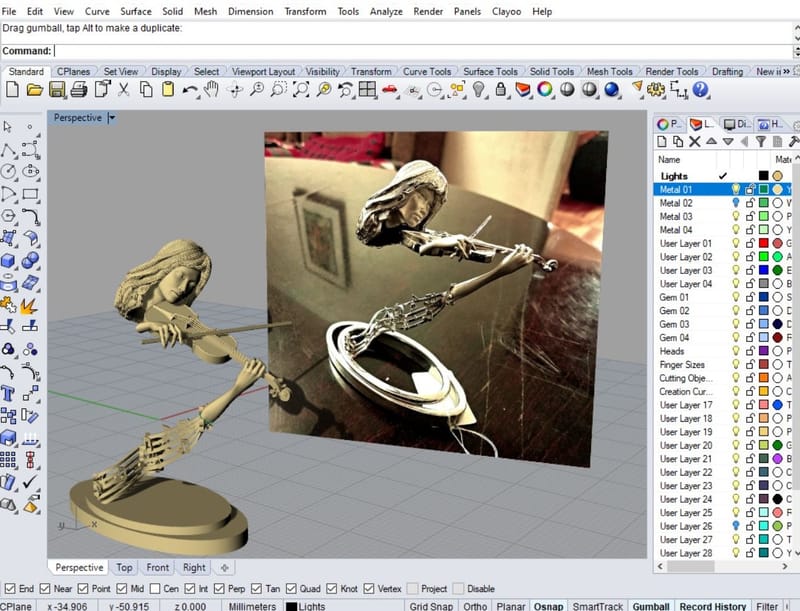The height and width of the screenshot is (611, 800).
Task: Click the Open file folder icon
Action: pyautogui.click(x=35, y=90)
